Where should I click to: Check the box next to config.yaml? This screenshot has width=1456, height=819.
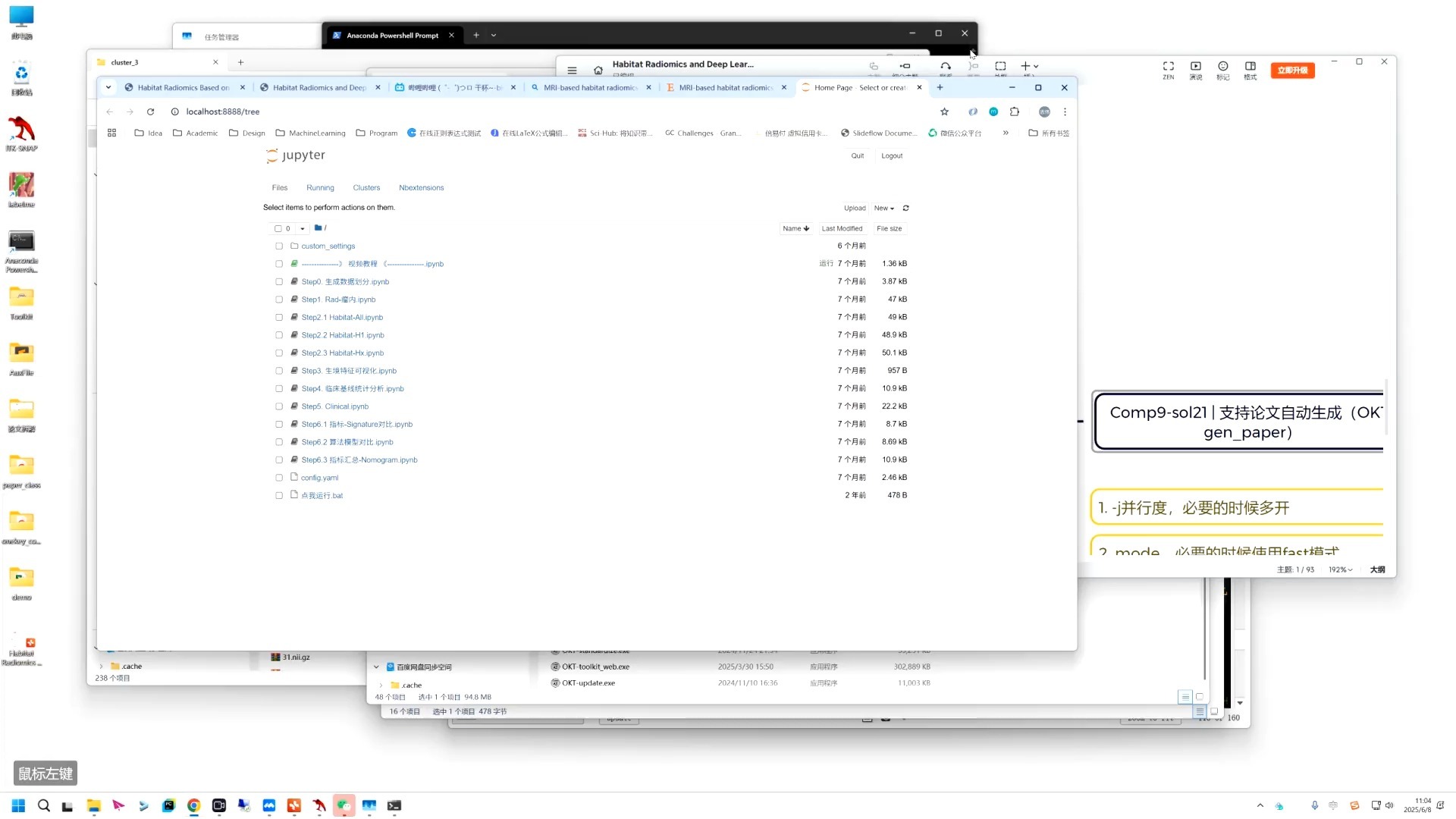pos(279,478)
